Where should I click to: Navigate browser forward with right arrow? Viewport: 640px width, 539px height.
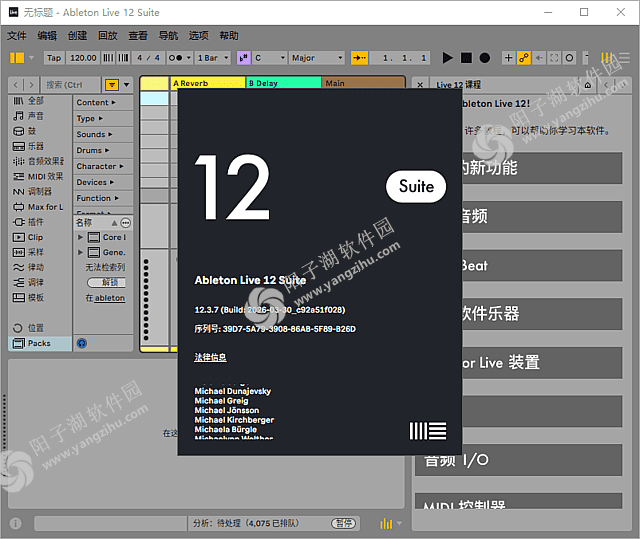click(x=31, y=85)
